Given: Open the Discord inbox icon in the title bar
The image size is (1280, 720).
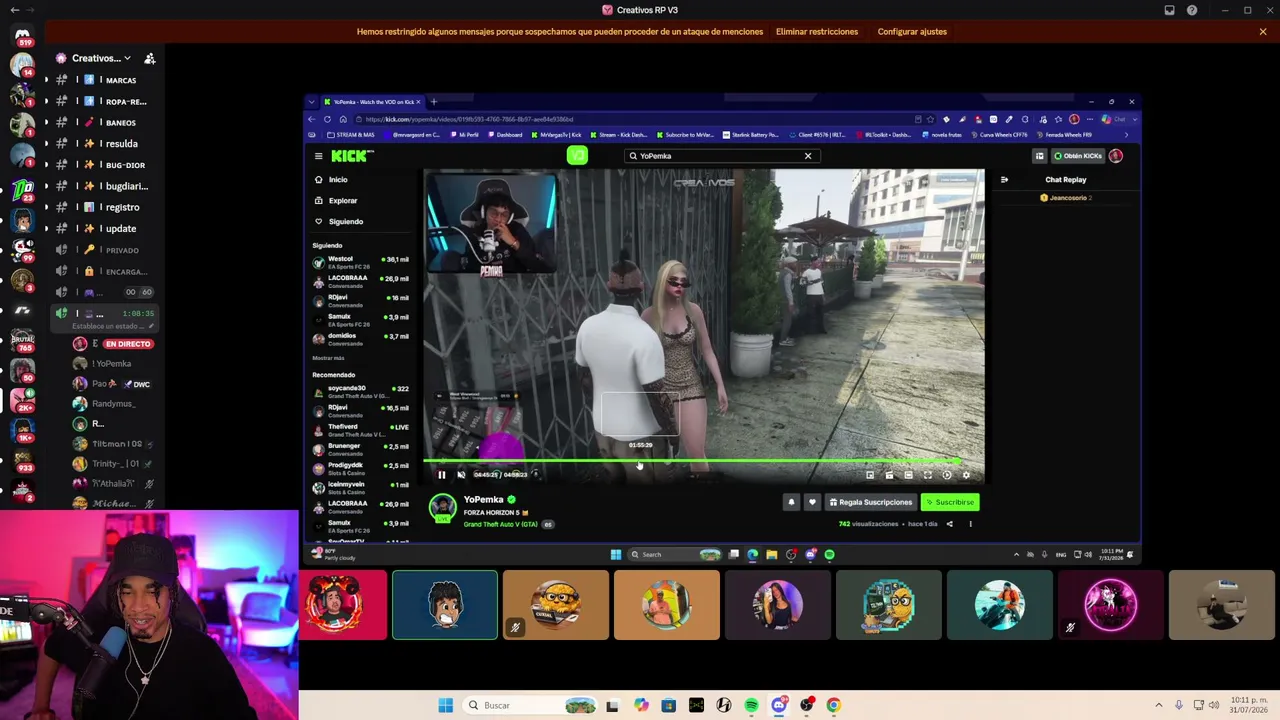Looking at the screenshot, I should click(1169, 10).
